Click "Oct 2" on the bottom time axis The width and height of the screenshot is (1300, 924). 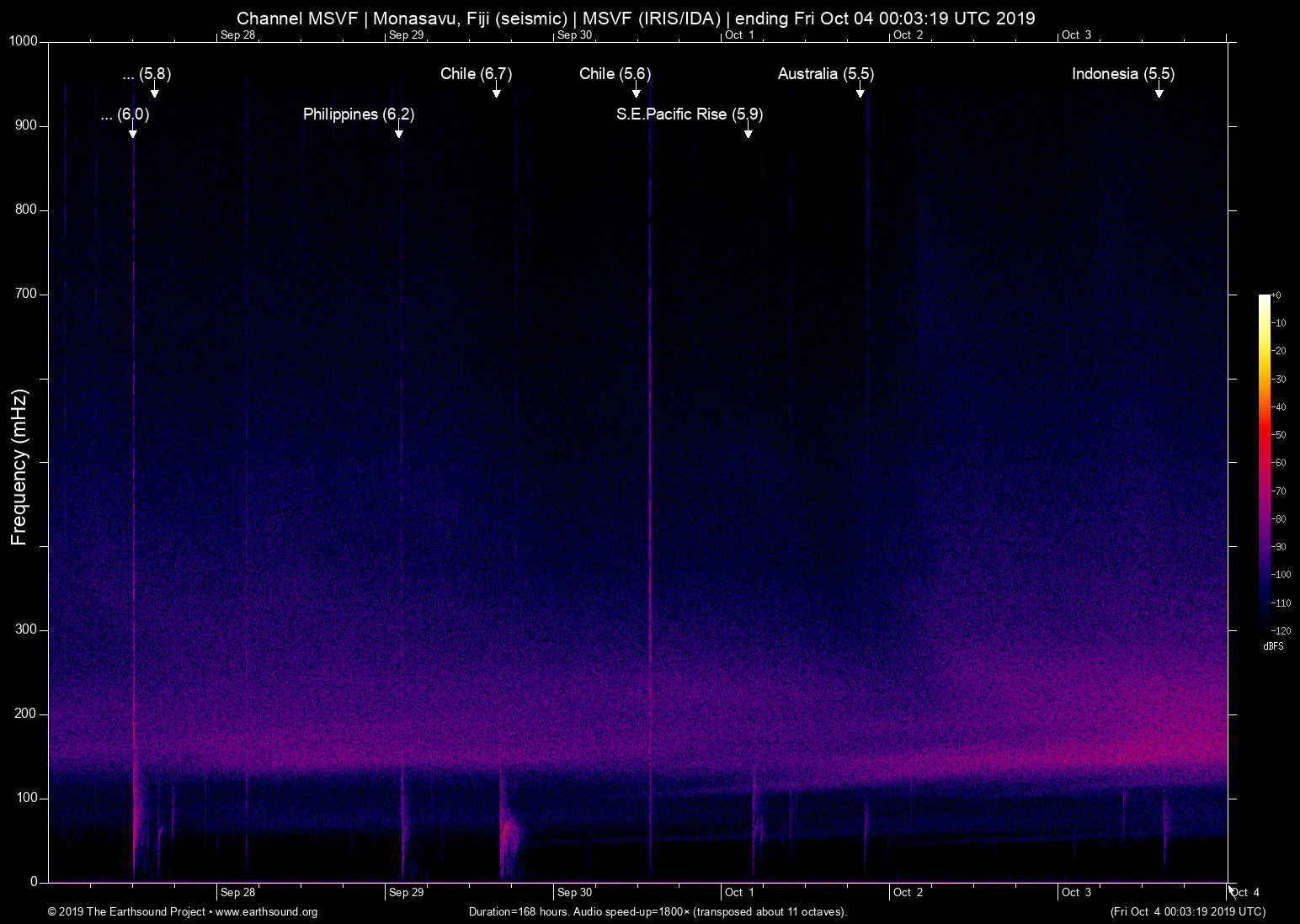click(908, 892)
